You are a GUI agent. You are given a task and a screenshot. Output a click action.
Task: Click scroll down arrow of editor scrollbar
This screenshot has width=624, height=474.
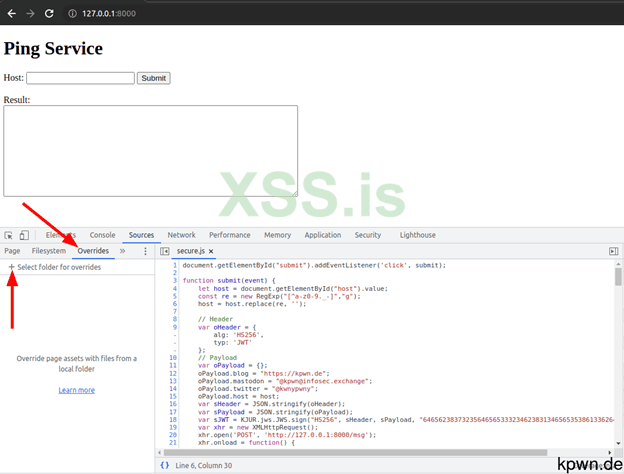tap(618, 444)
